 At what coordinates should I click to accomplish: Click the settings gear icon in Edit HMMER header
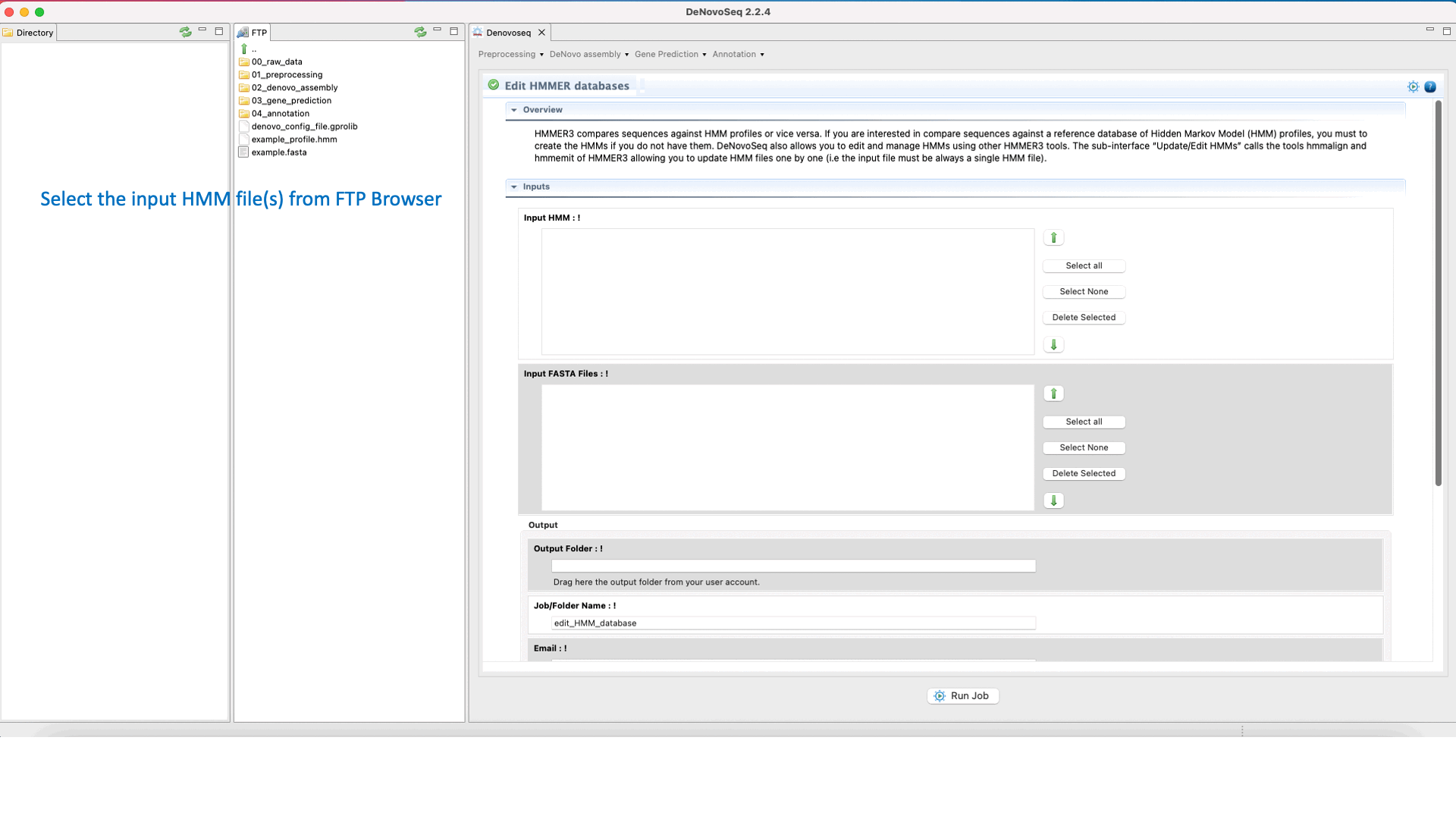pyautogui.click(x=1413, y=86)
